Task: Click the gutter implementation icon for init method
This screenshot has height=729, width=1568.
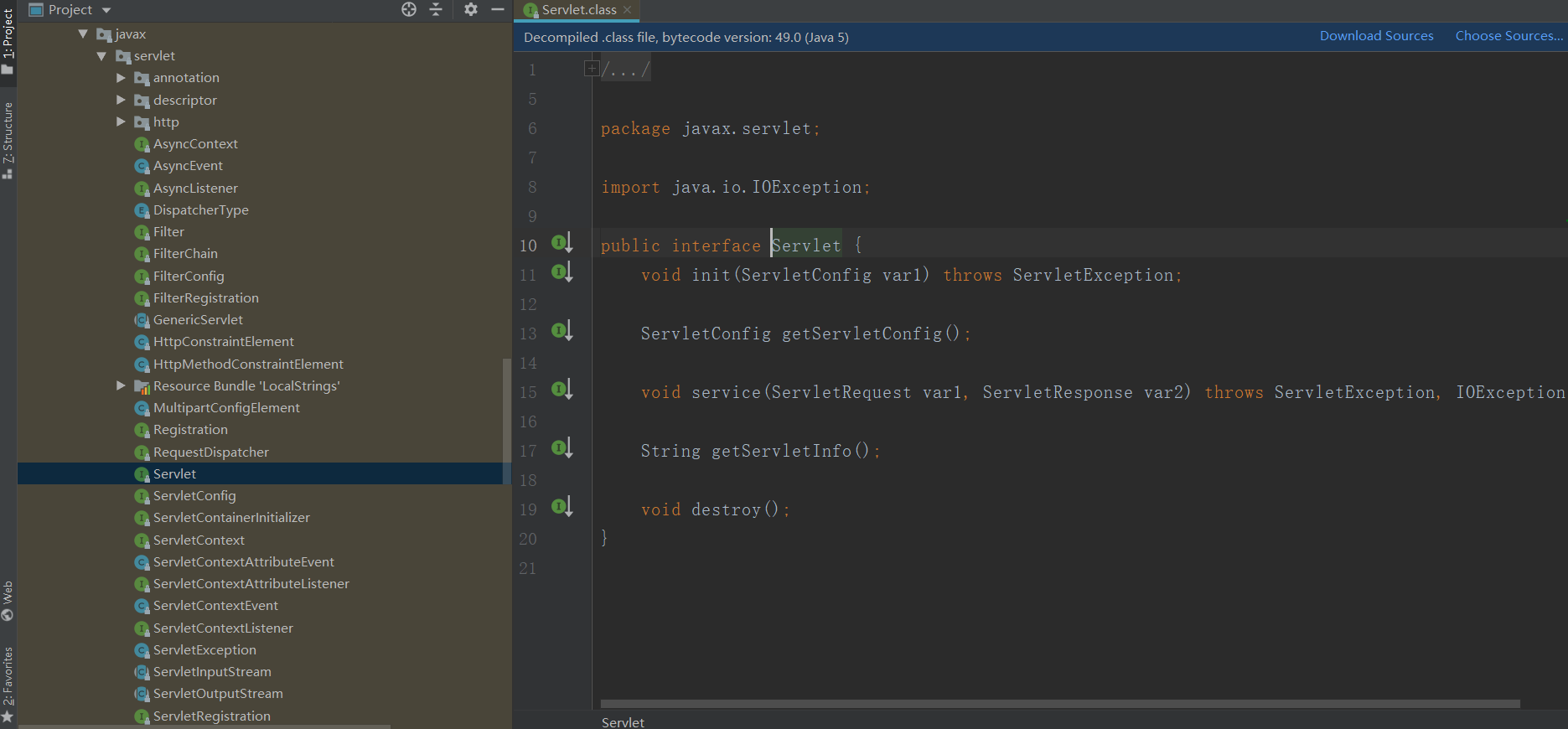Action: coord(561,271)
